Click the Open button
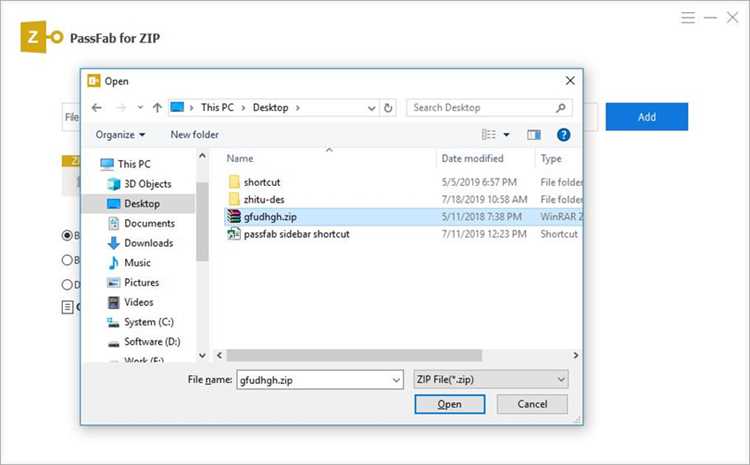This screenshot has width=750, height=465. pyautogui.click(x=450, y=404)
